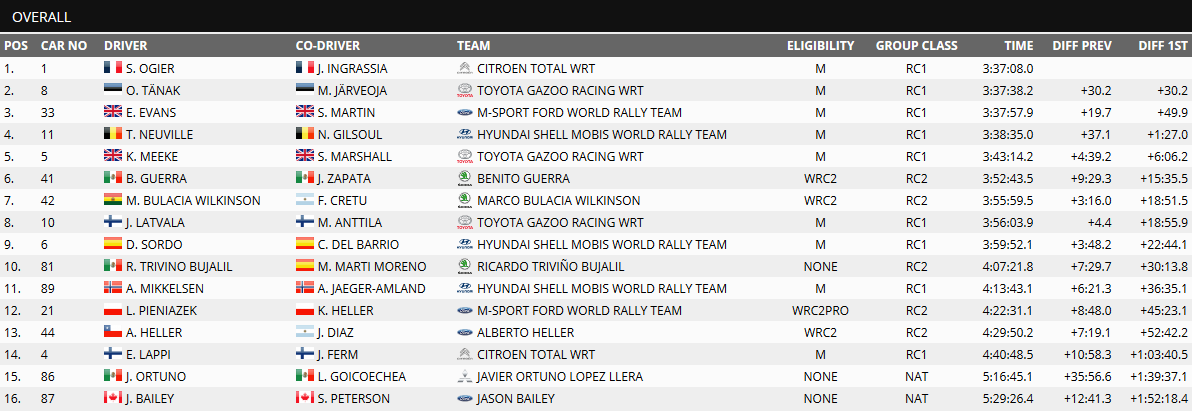Viewport: 1192px width, 411px height.
Task: Click time 4:40:48.5 for E. Lappi
Action: tap(1008, 355)
